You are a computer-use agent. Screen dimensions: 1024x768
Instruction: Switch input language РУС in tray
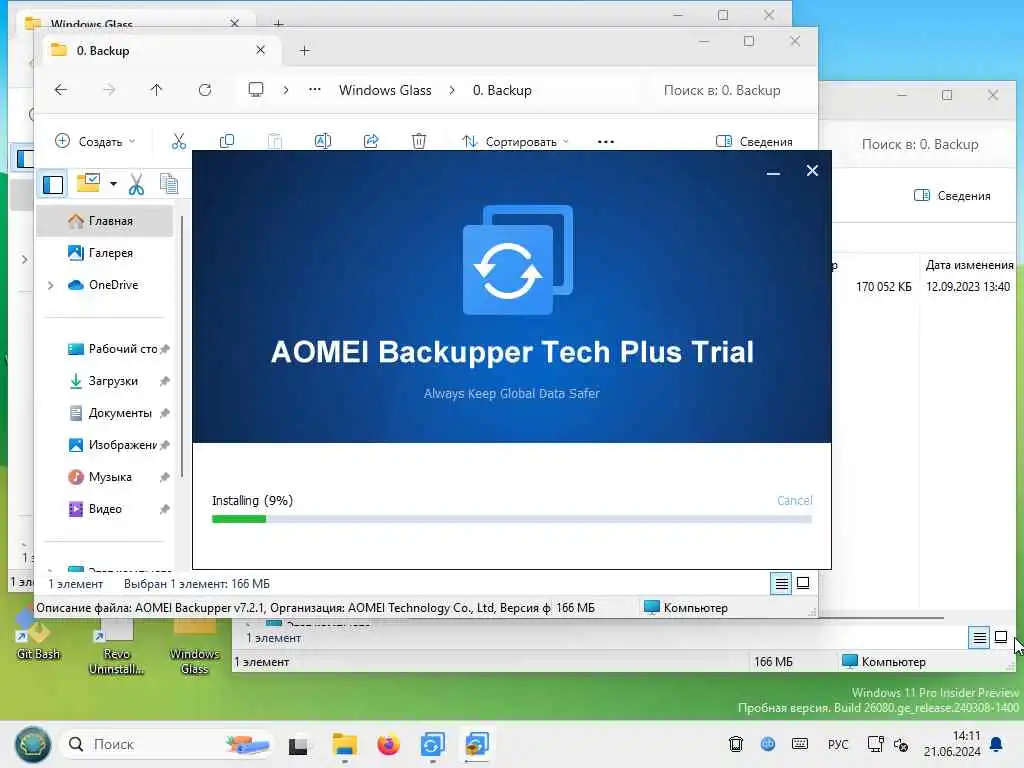coord(838,744)
